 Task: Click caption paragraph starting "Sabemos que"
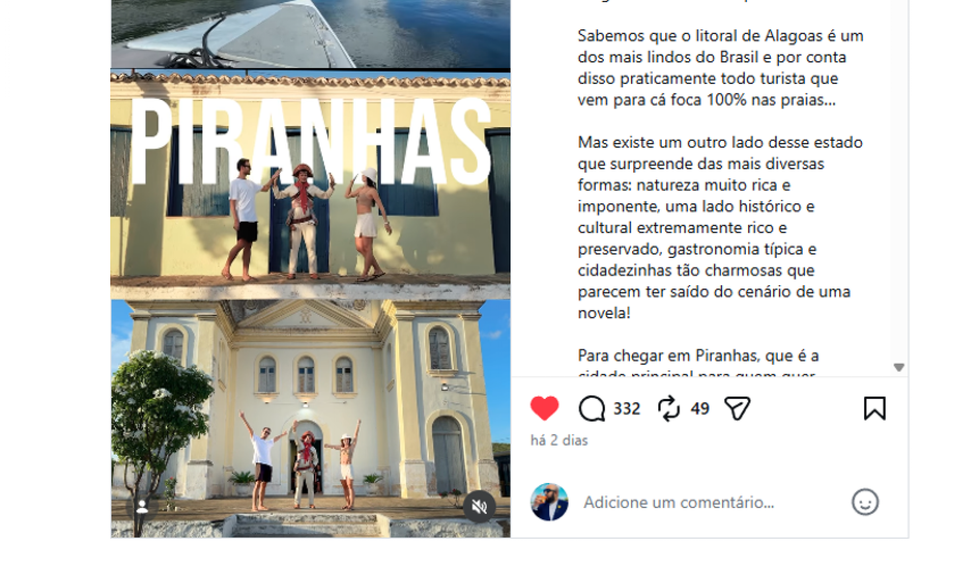[x=720, y=67]
